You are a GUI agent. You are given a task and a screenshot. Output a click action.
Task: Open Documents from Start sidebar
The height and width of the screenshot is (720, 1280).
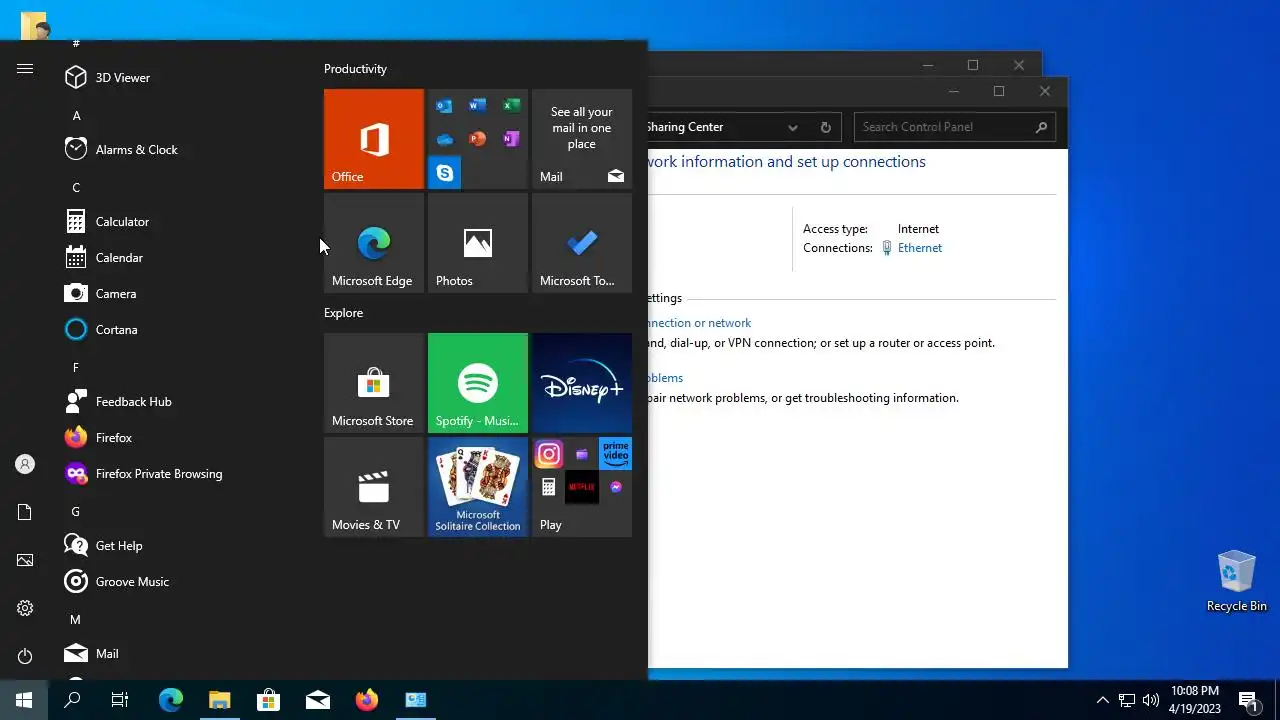pyautogui.click(x=25, y=512)
